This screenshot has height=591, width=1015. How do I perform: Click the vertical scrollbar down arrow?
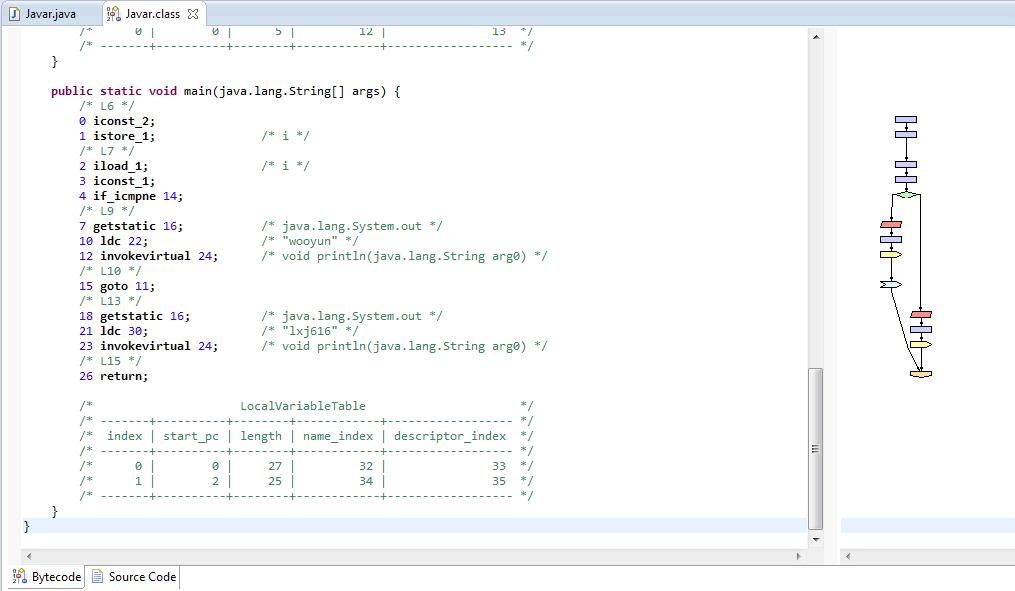816,539
